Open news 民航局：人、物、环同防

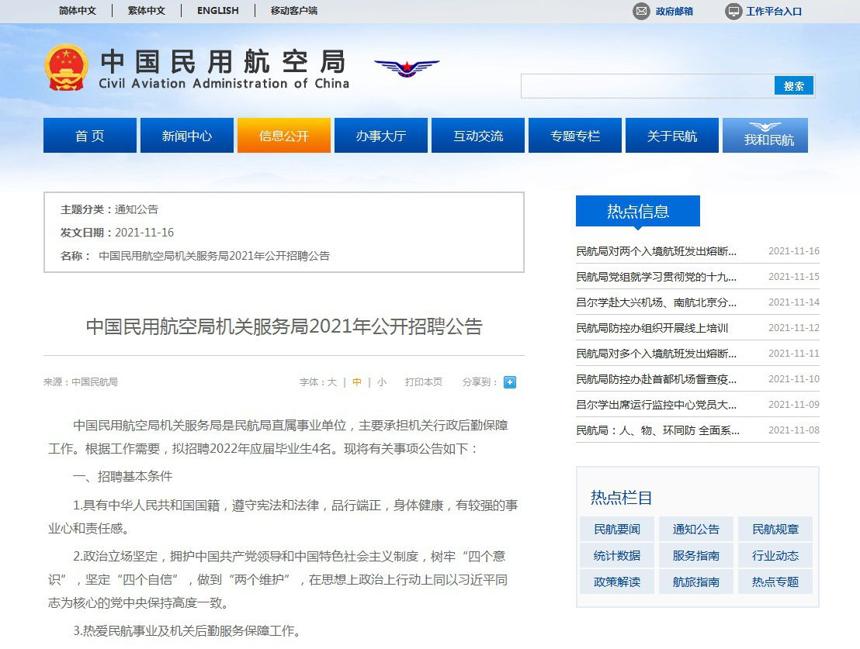point(658,430)
